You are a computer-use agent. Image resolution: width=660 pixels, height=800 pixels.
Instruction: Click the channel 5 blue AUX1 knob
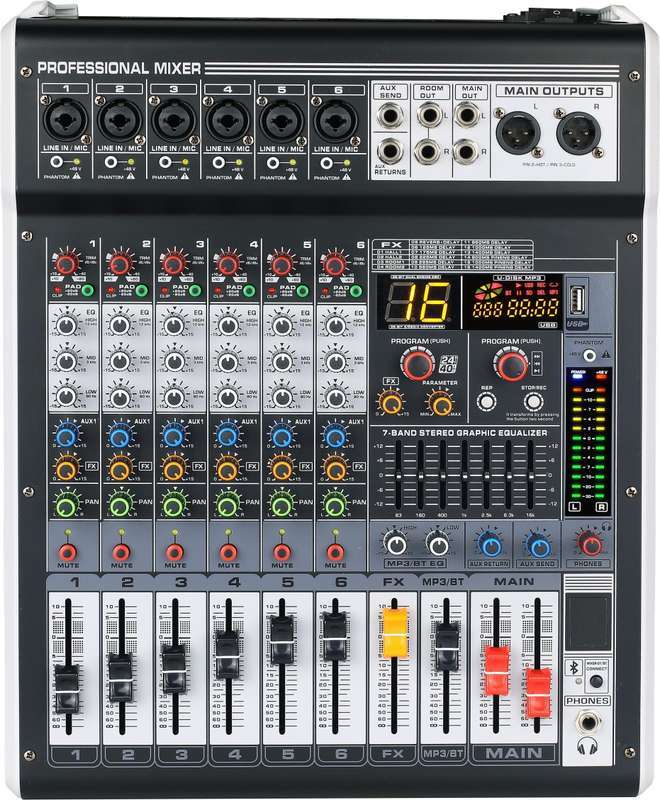click(x=281, y=436)
